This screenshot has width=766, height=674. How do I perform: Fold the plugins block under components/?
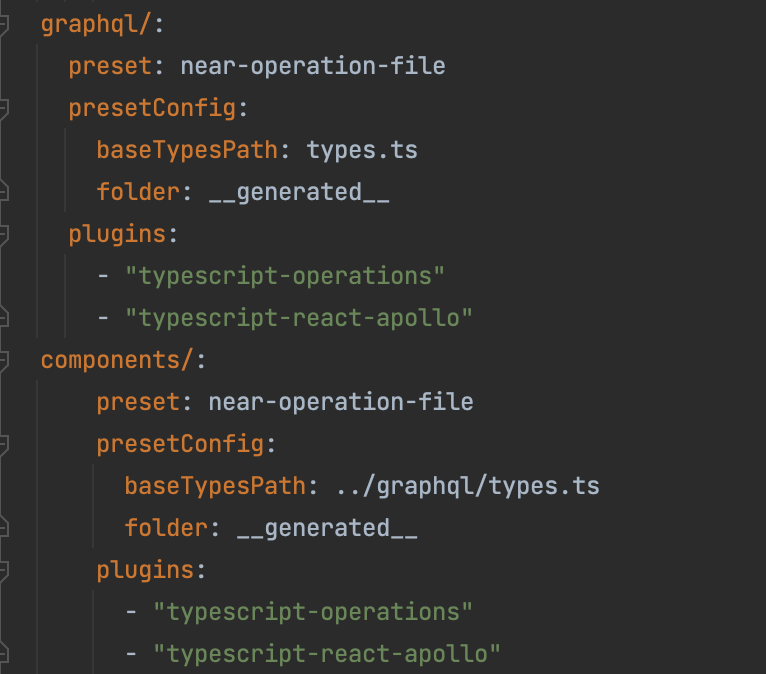pos(3,570)
